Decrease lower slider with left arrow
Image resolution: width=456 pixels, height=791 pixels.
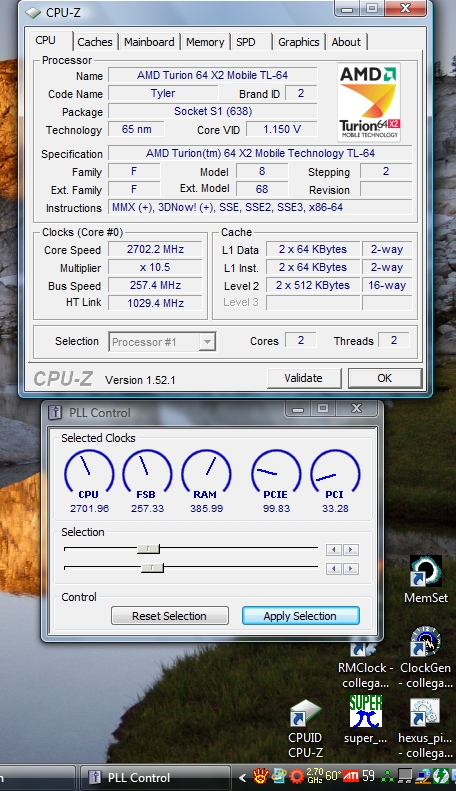[x=333, y=569]
